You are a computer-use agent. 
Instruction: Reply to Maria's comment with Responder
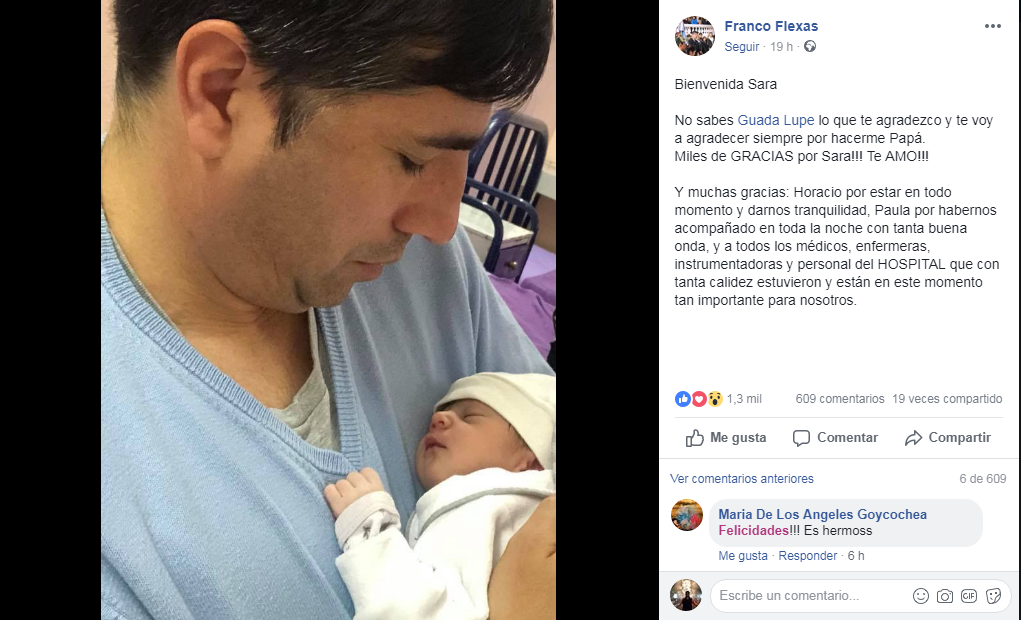807,556
